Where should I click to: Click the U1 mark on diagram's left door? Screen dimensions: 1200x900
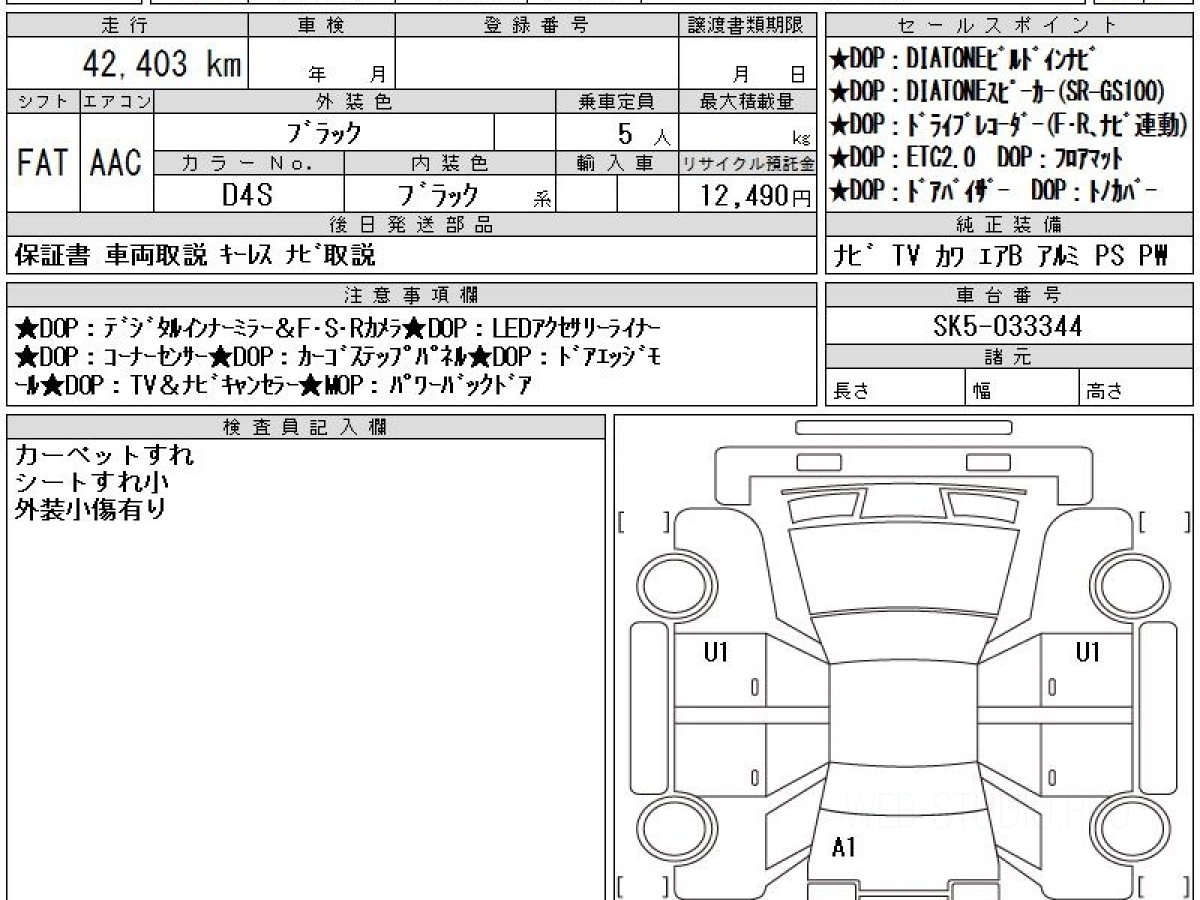click(716, 653)
